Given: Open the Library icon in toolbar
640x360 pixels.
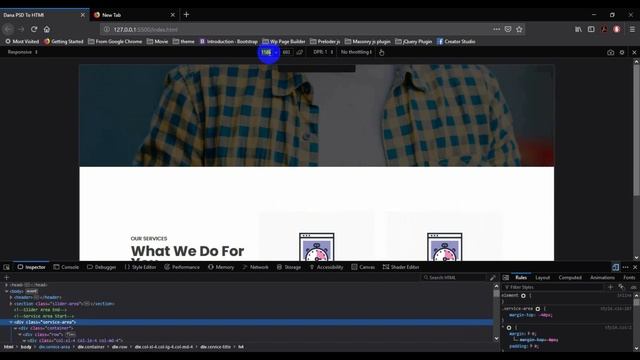Looking at the screenshot, I should [578, 29].
